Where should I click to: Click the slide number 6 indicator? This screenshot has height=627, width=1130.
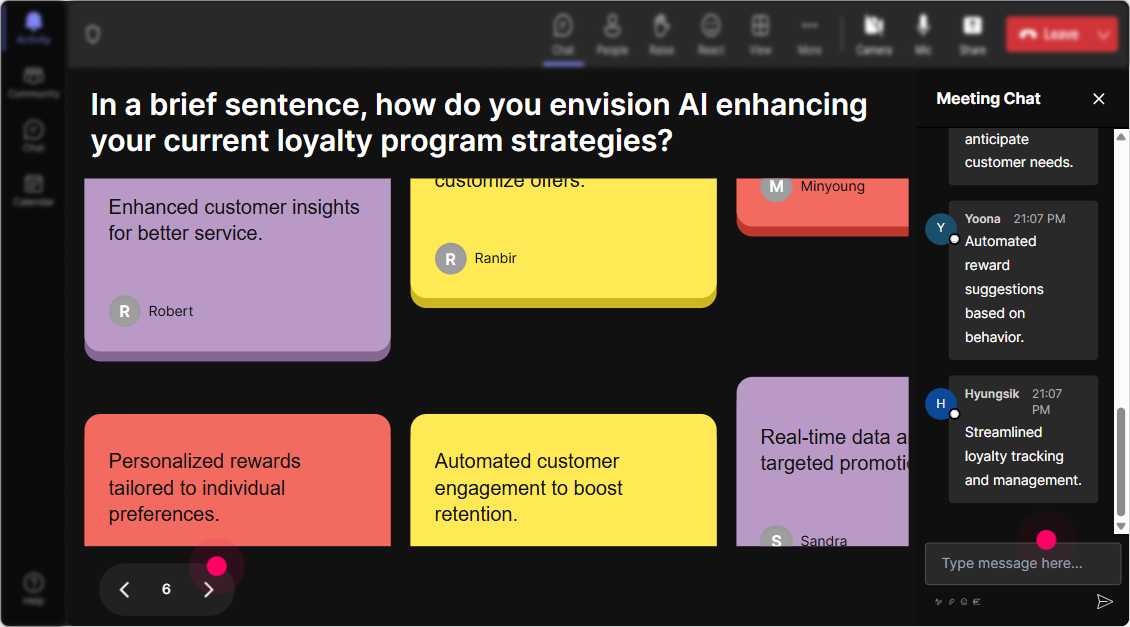(x=166, y=590)
